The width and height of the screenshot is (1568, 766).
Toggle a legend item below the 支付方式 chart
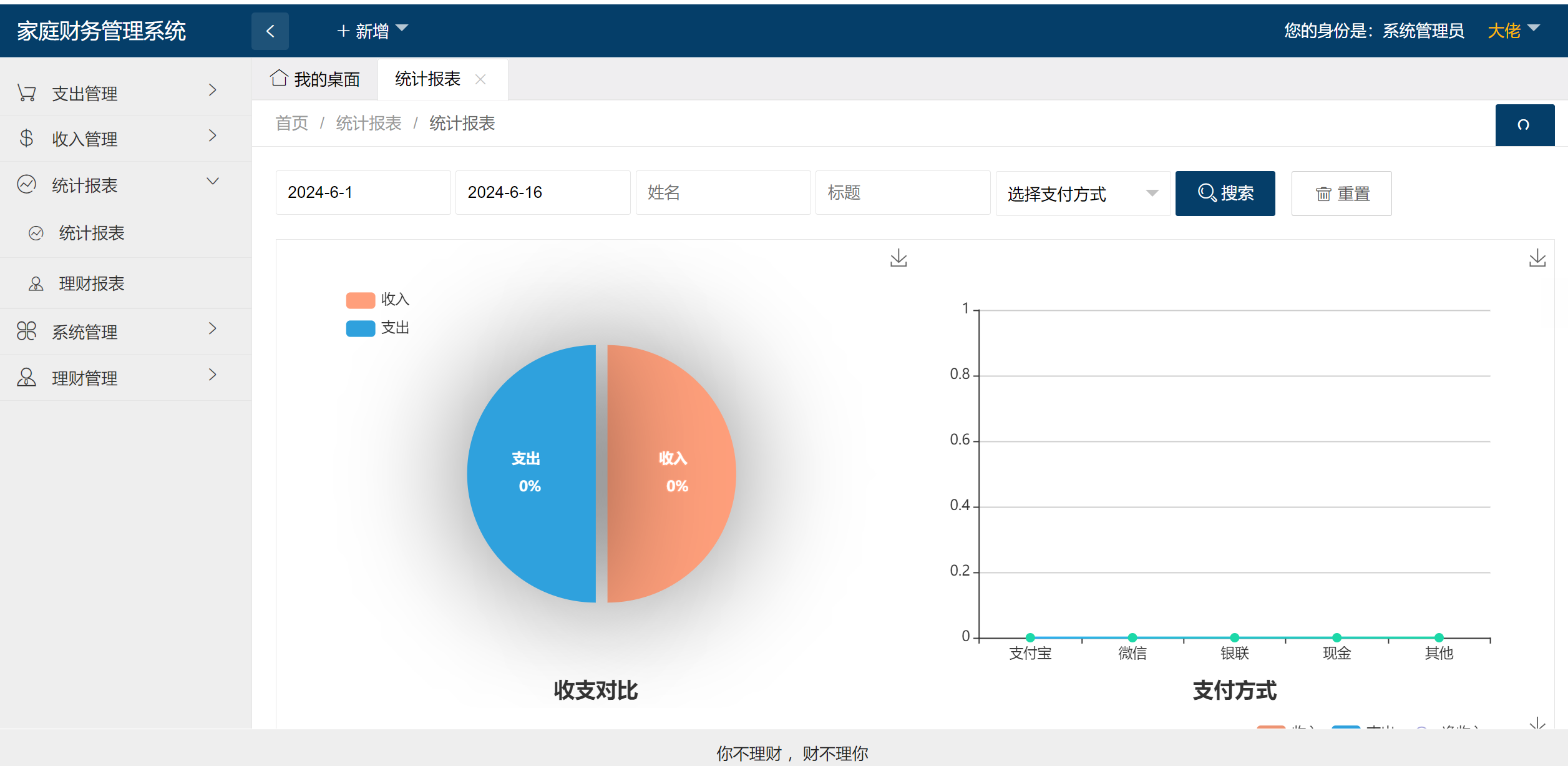[1273, 727]
